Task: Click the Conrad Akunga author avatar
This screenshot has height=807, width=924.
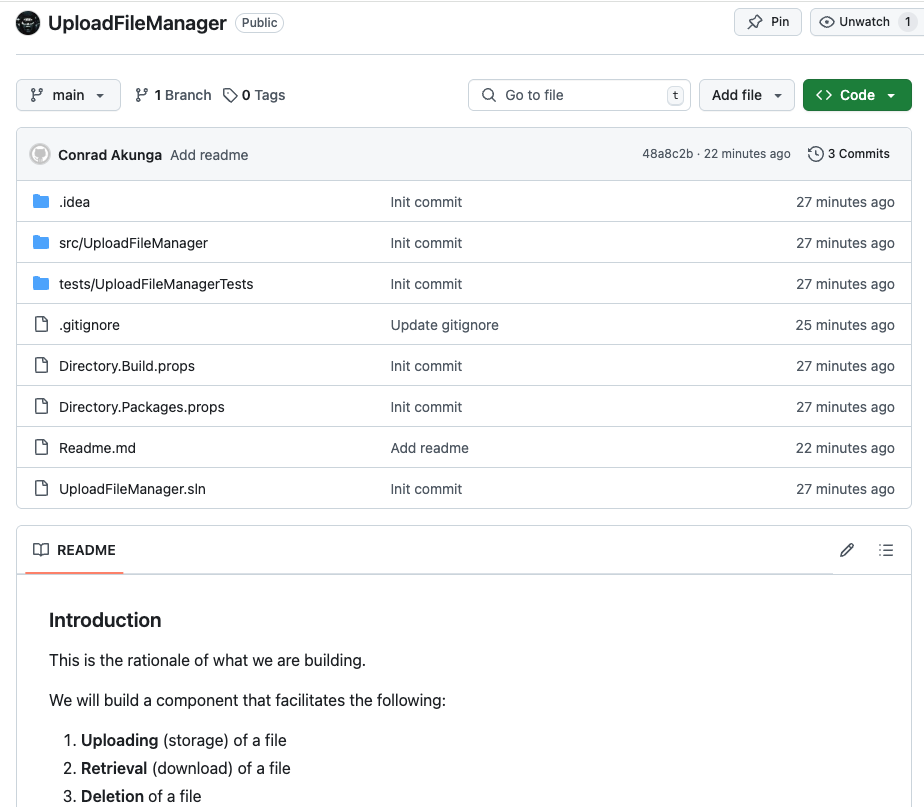Action: coord(40,154)
